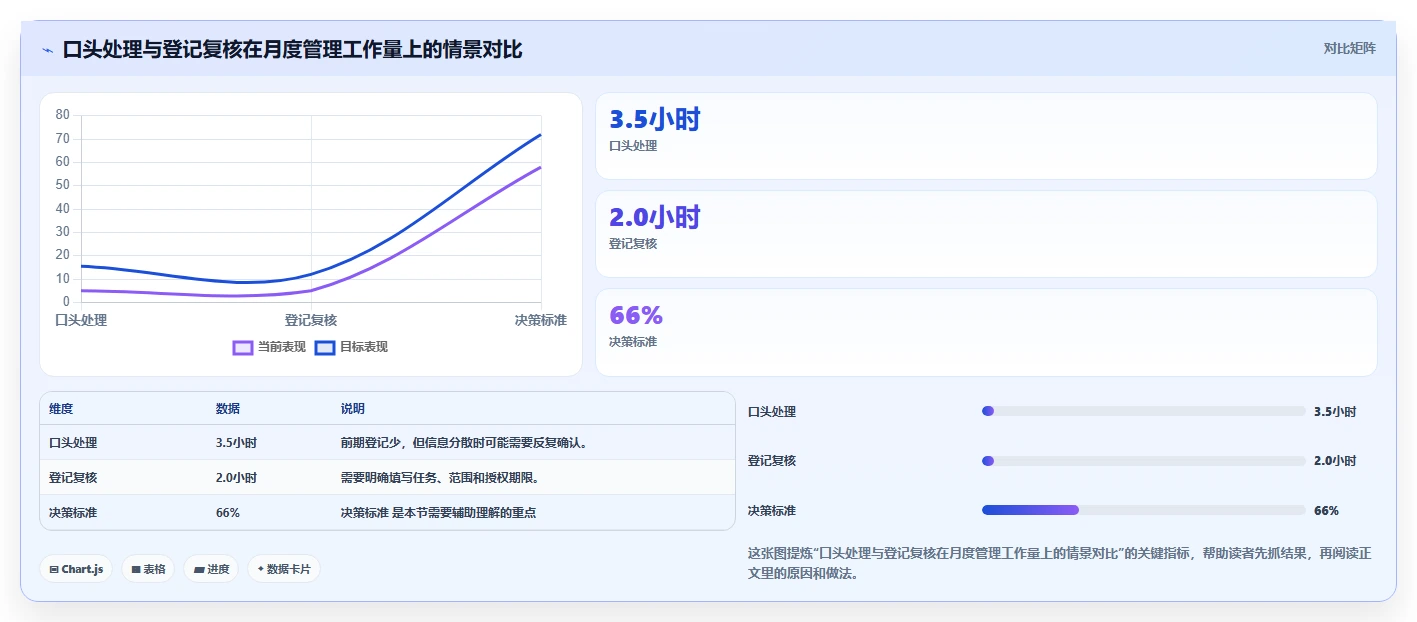Click the 口头处理 table row label
Image resolution: width=1417 pixels, height=622 pixels.
point(73,443)
